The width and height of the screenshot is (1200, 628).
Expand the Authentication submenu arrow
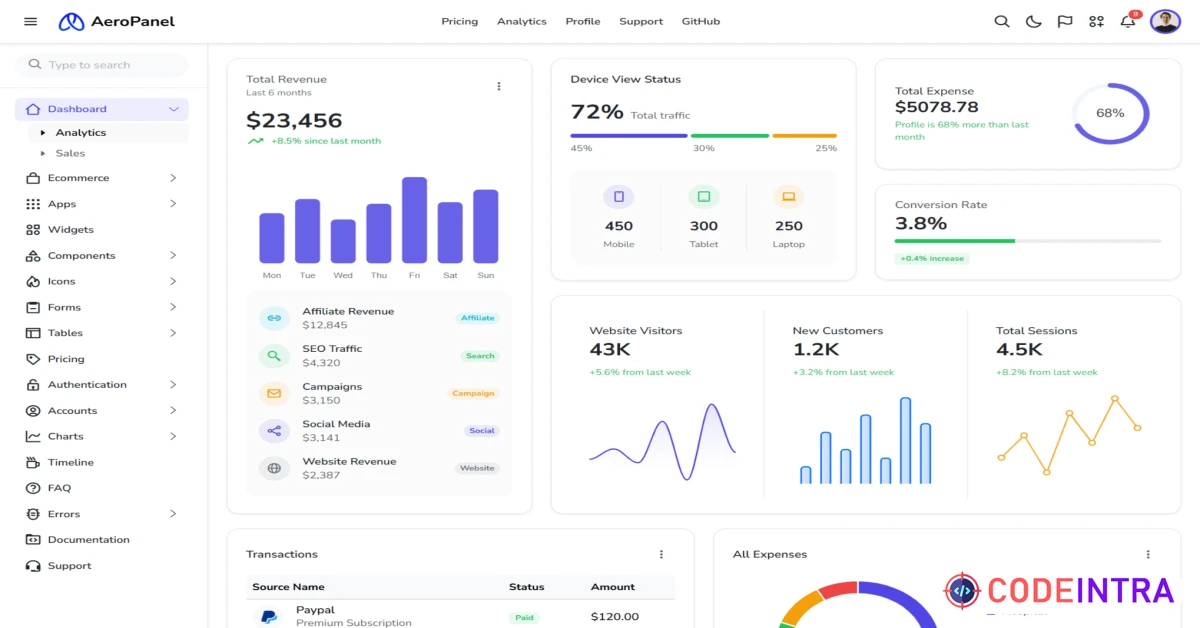click(173, 385)
